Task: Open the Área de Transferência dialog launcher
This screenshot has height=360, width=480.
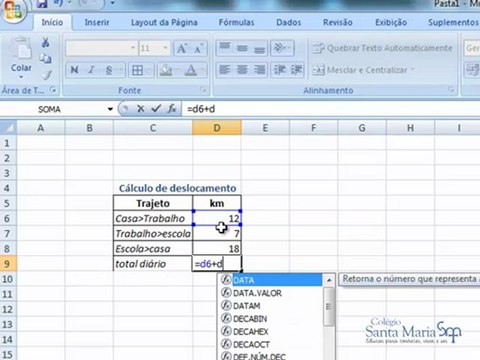Action: 53,89
